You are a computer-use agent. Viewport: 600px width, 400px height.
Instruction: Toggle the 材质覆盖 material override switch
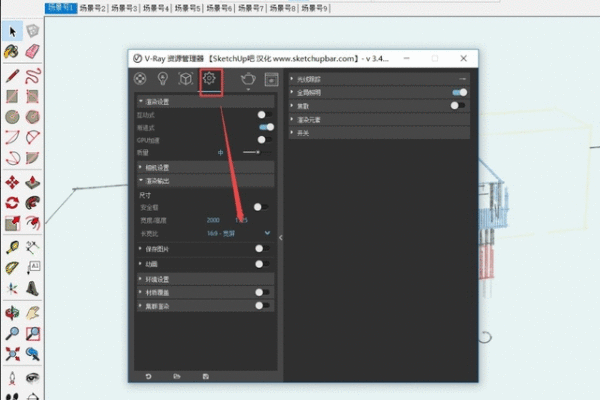point(261,292)
